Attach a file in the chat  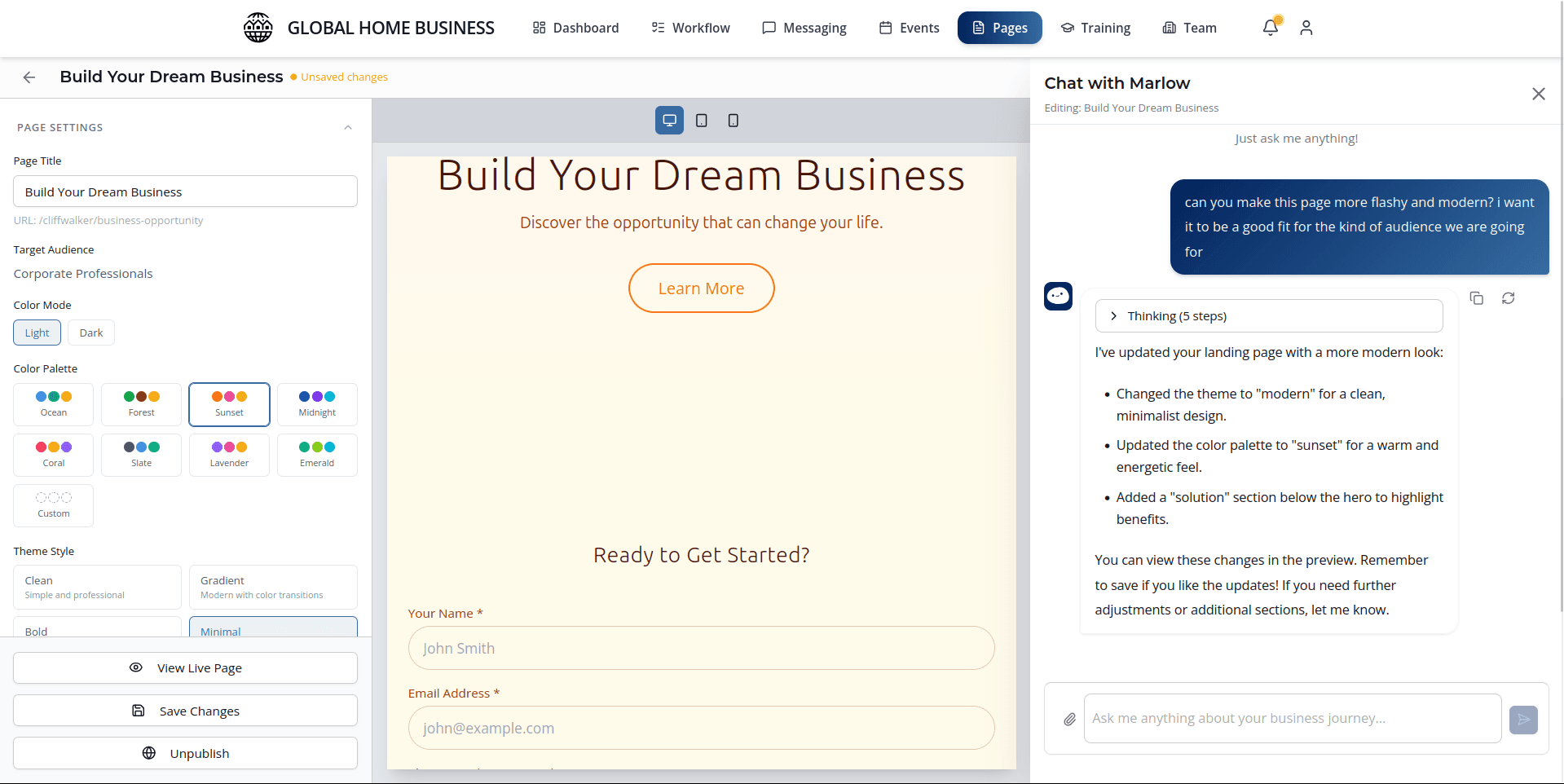pyautogui.click(x=1068, y=719)
